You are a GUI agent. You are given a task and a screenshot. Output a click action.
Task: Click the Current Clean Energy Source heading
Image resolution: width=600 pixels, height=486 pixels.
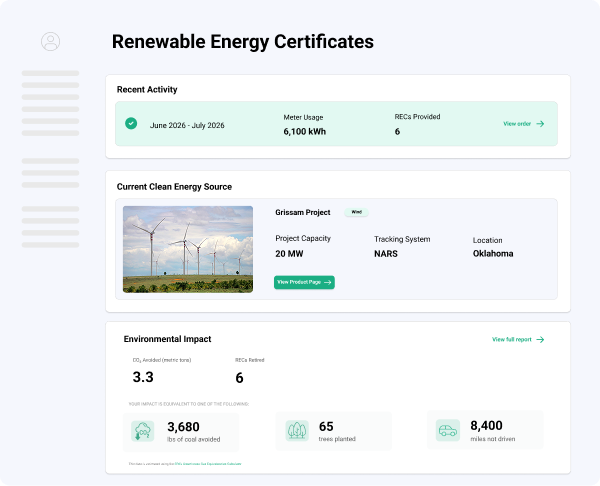[174, 187]
